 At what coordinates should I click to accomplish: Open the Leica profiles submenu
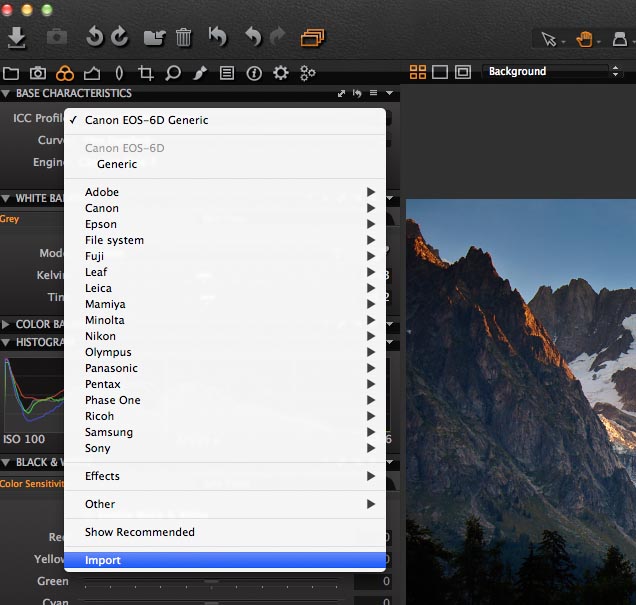[225, 288]
